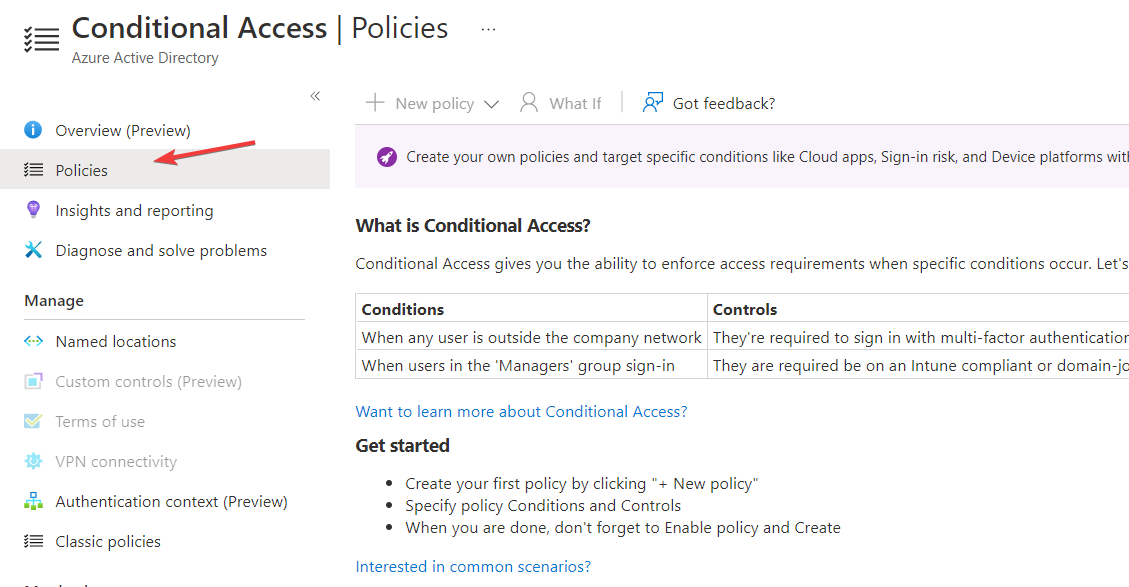
Task: Open Custom controls (Preview) item
Action: pos(148,381)
